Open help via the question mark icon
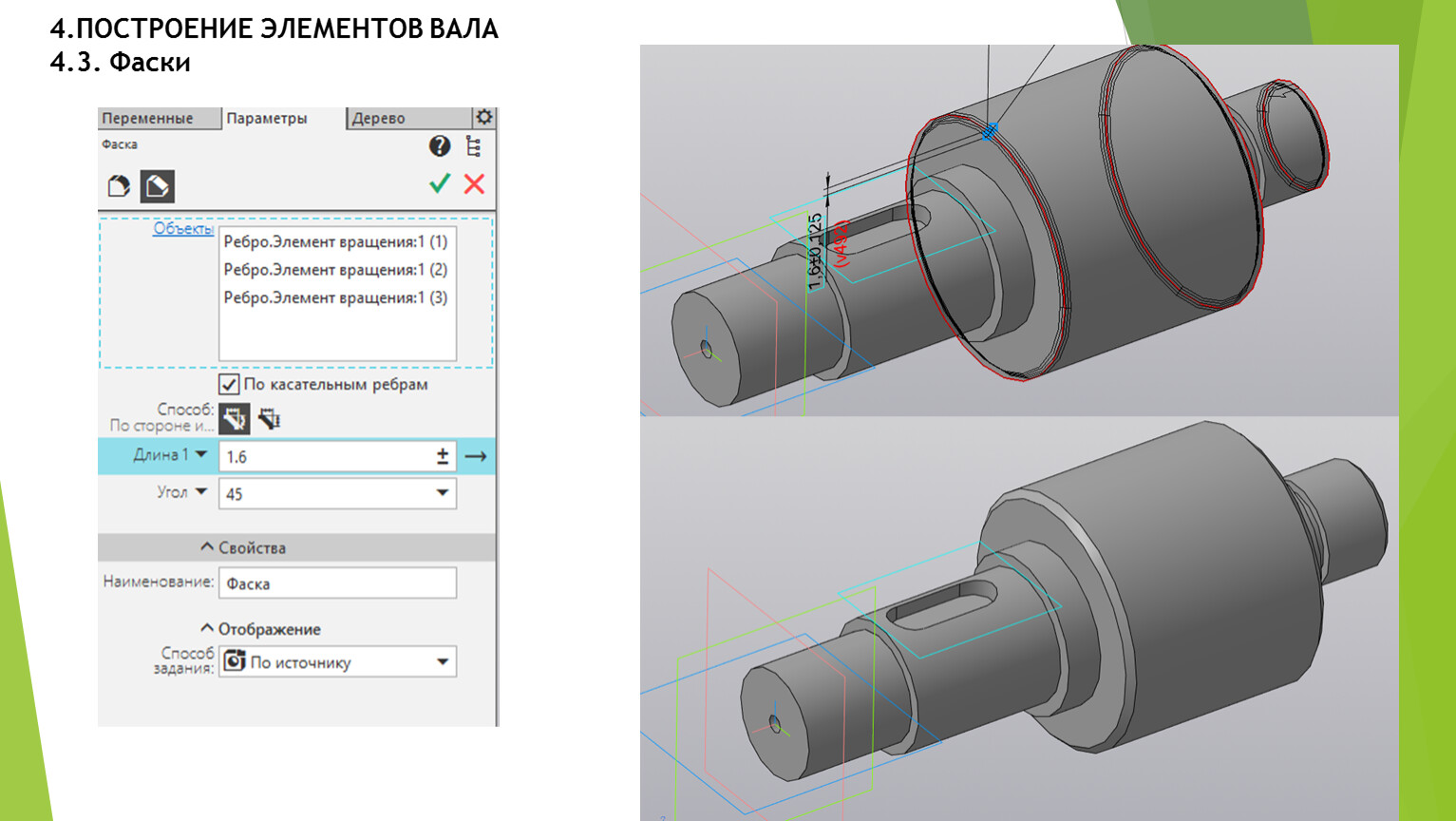 [439, 145]
